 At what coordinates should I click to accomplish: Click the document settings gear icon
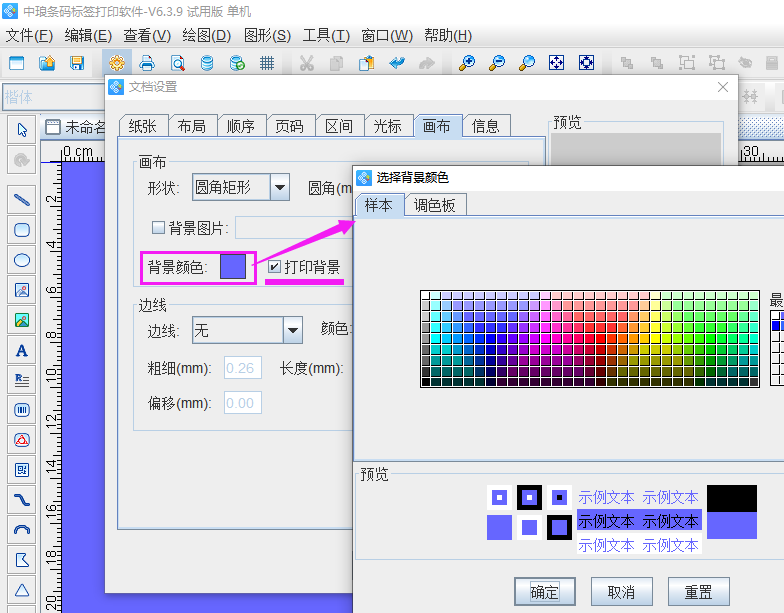117,63
